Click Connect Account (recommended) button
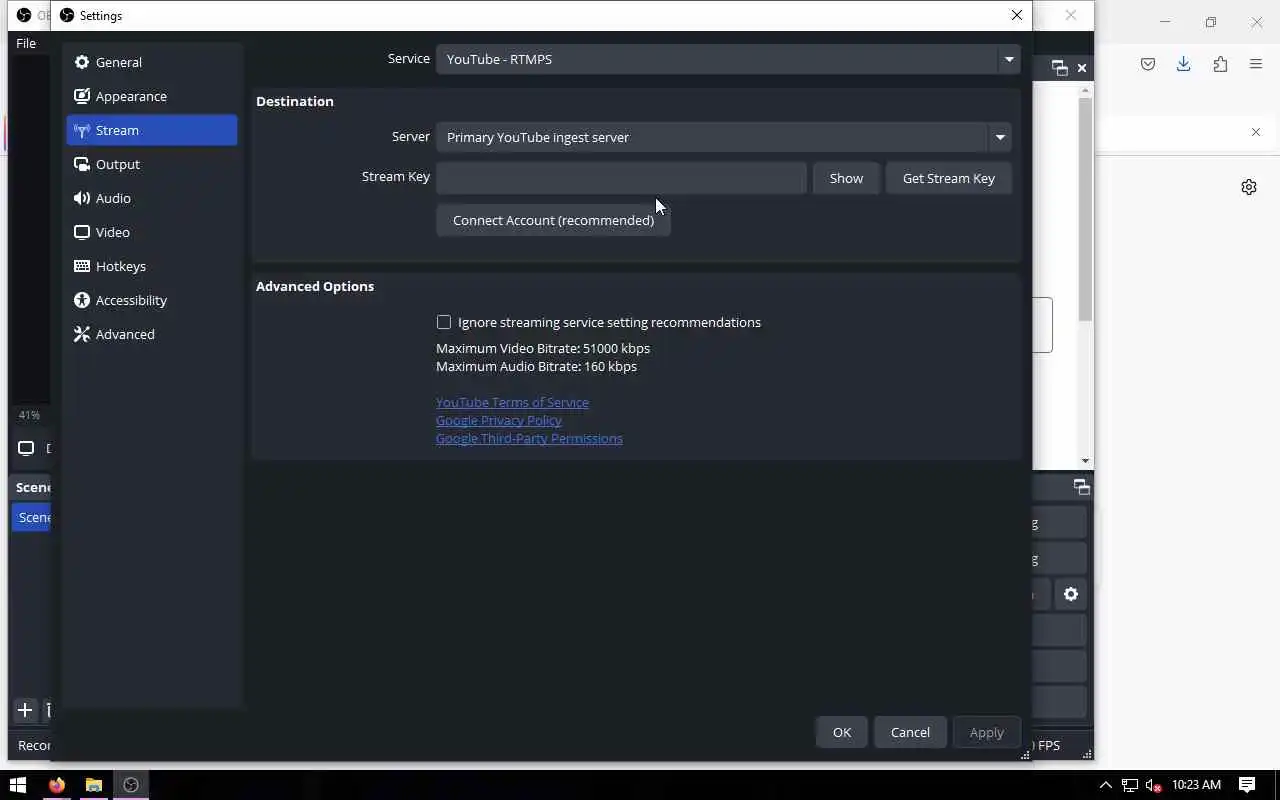Image resolution: width=1280 pixels, height=800 pixels. tap(553, 220)
